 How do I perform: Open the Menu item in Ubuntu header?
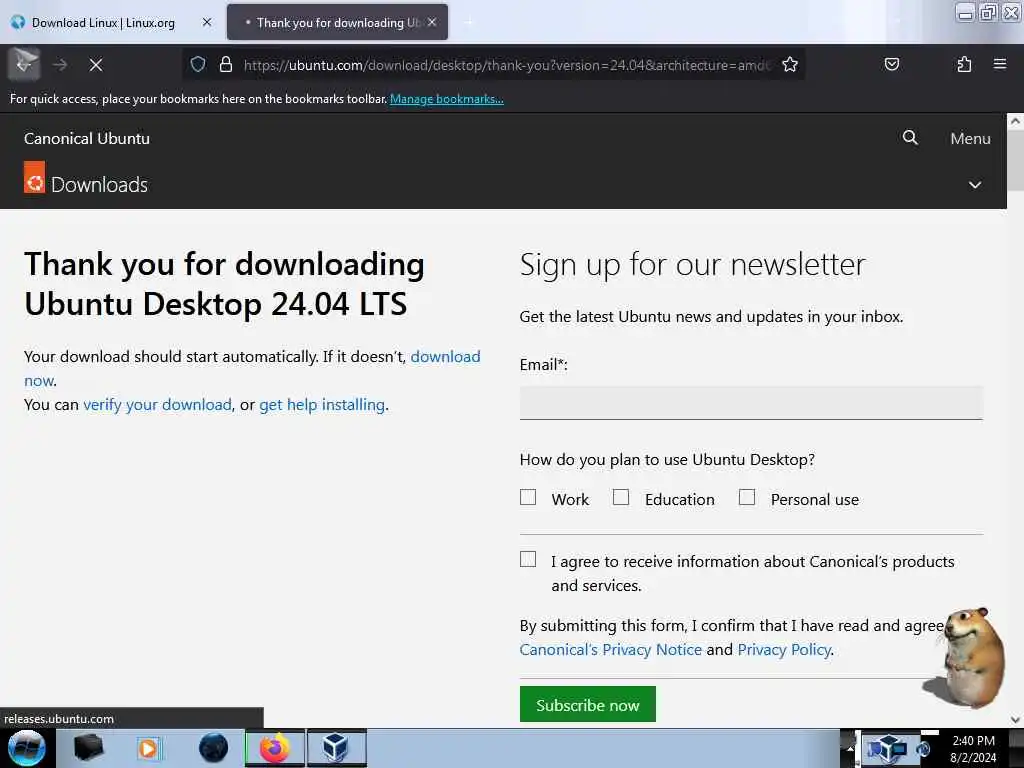970,138
